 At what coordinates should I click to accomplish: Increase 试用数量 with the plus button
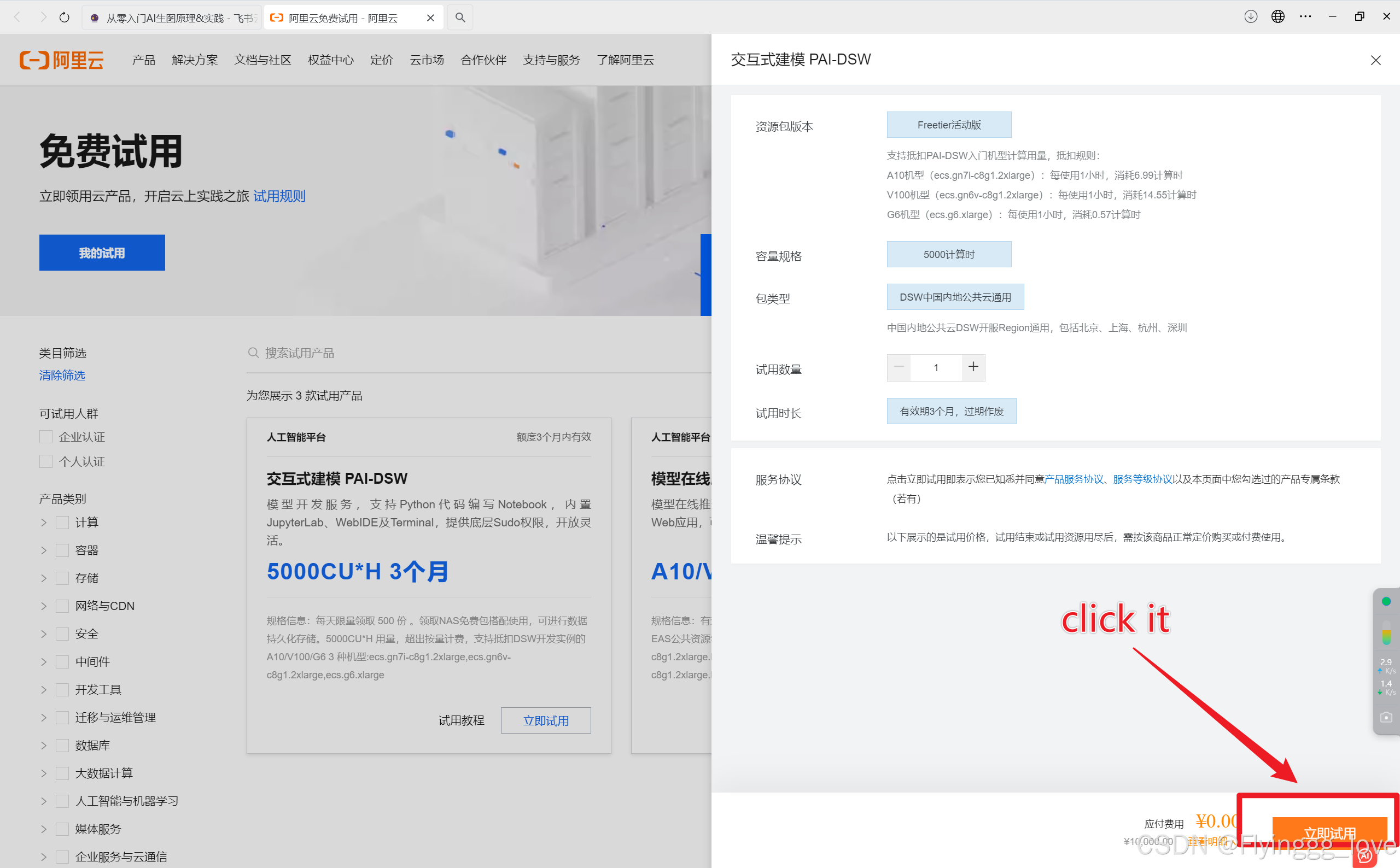tap(973, 367)
